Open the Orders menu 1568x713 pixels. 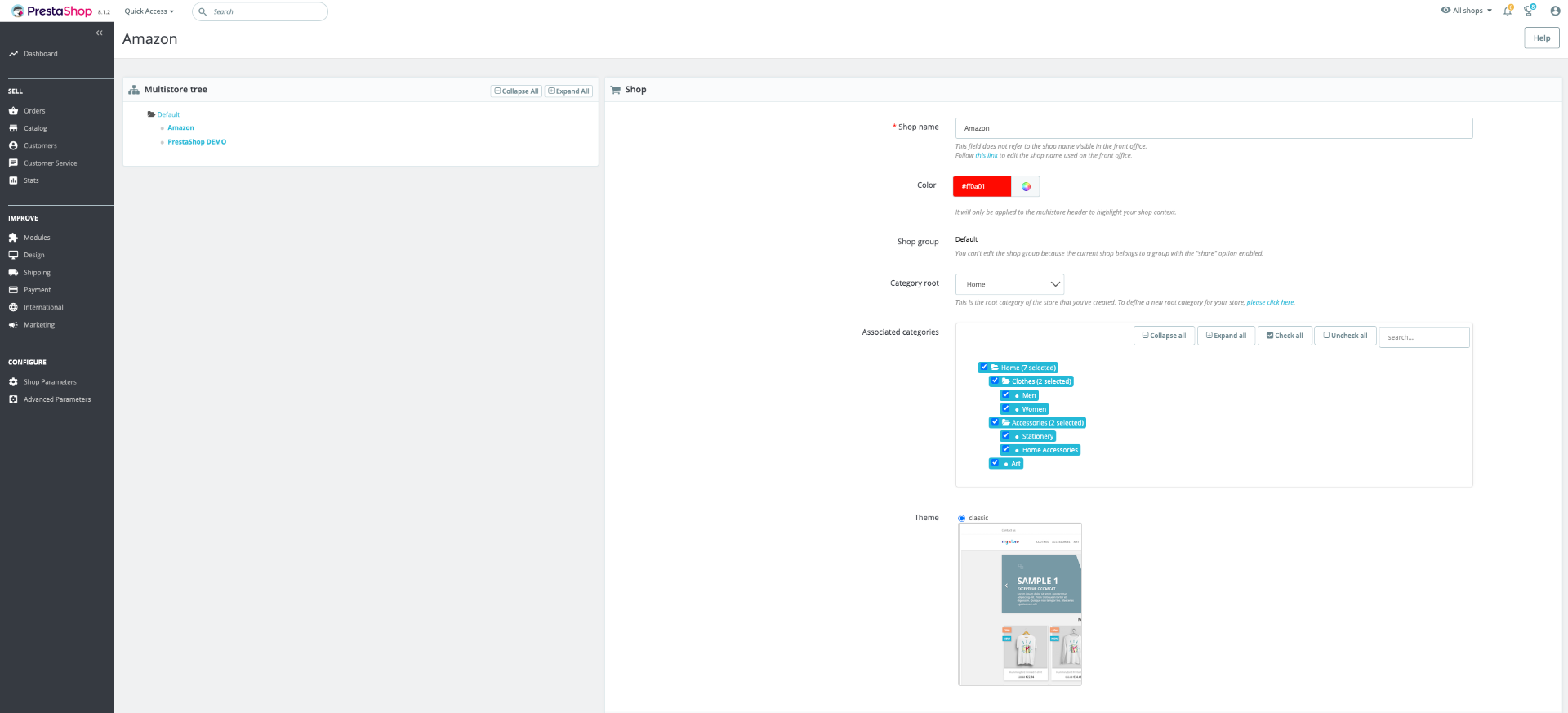(34, 111)
